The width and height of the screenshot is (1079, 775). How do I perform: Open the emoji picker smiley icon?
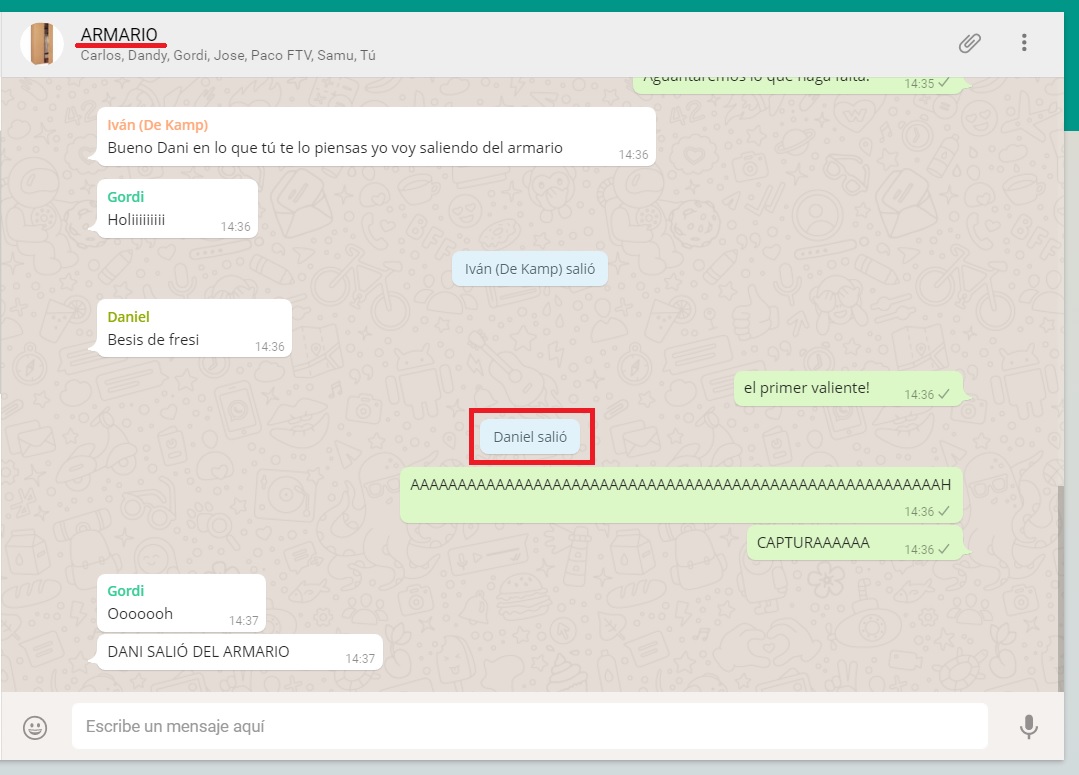click(x=36, y=727)
